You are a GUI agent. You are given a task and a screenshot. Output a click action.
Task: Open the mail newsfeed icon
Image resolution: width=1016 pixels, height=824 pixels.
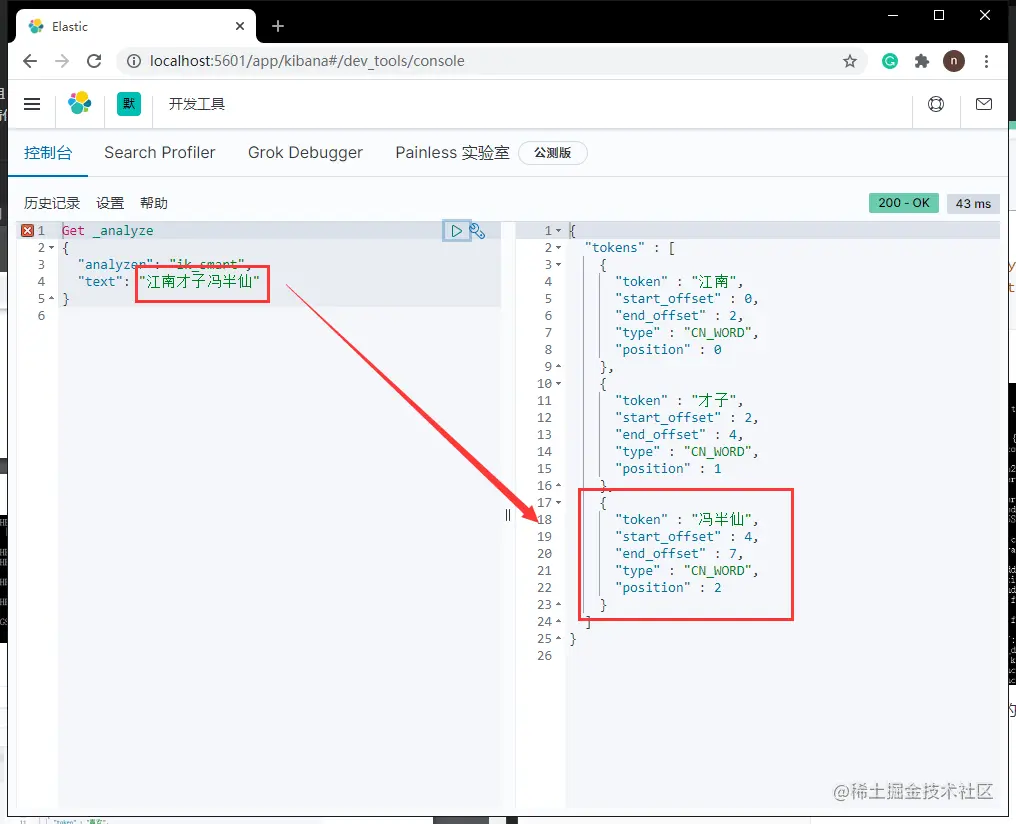(x=984, y=104)
